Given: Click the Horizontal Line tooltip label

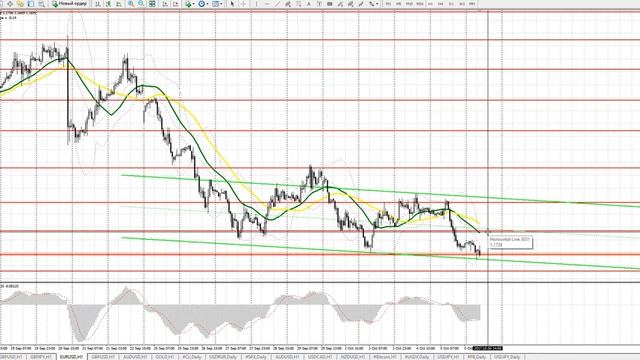Looking at the screenshot, I should (510, 242).
